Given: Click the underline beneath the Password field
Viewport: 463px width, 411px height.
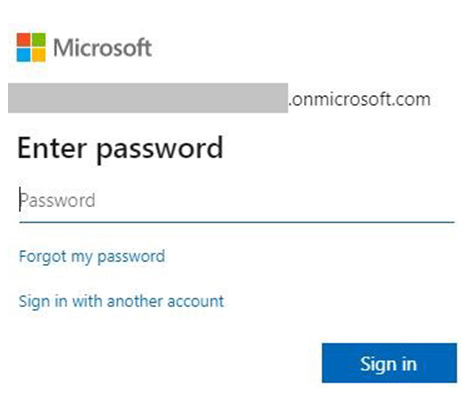Looking at the screenshot, I should click(x=237, y=221).
